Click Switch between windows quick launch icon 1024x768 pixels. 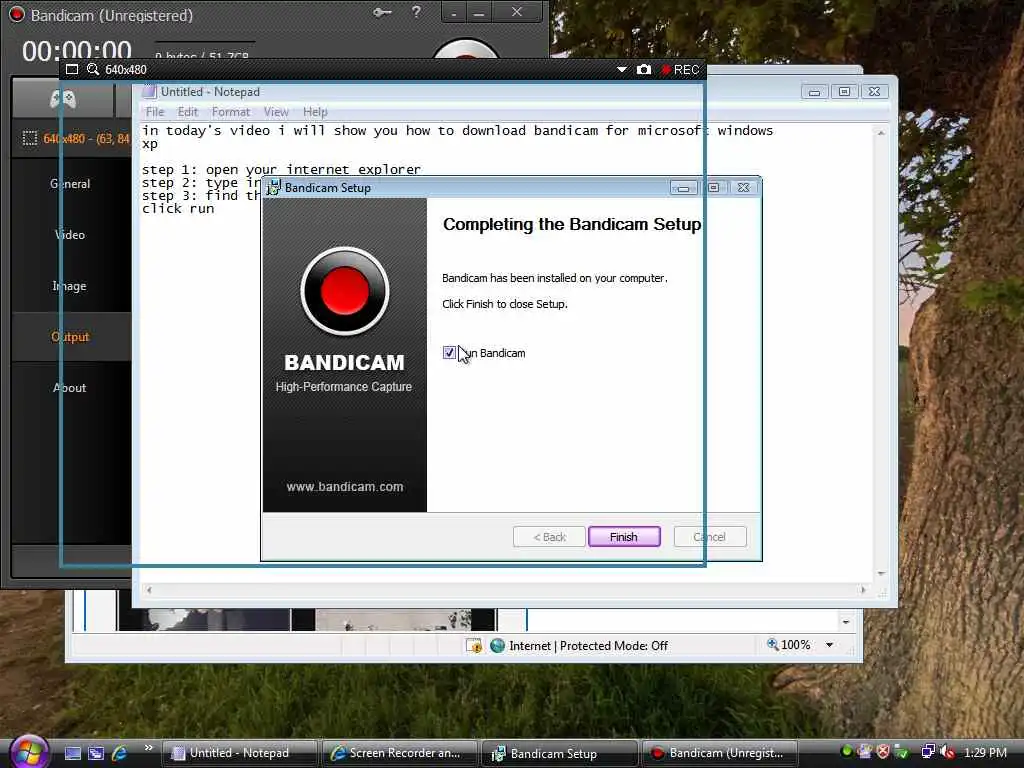[x=96, y=753]
